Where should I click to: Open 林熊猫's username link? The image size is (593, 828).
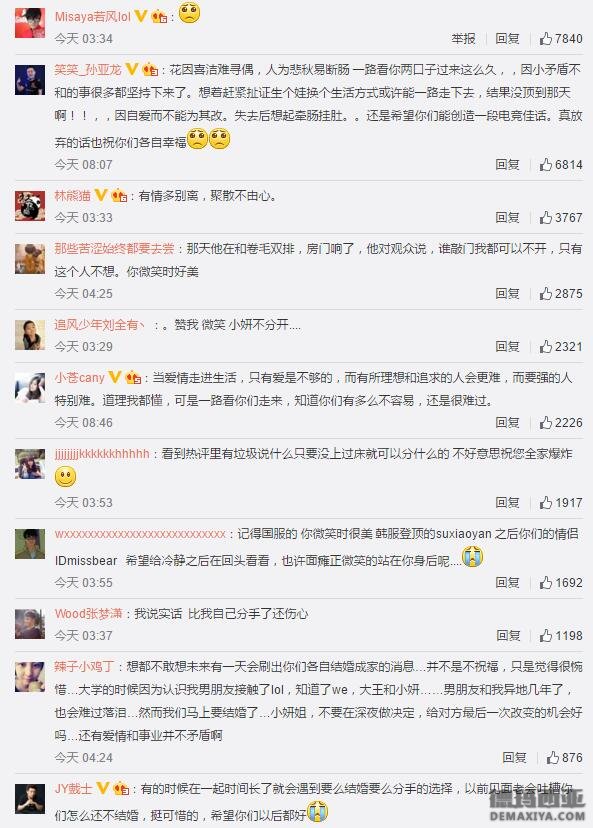click(x=72, y=196)
